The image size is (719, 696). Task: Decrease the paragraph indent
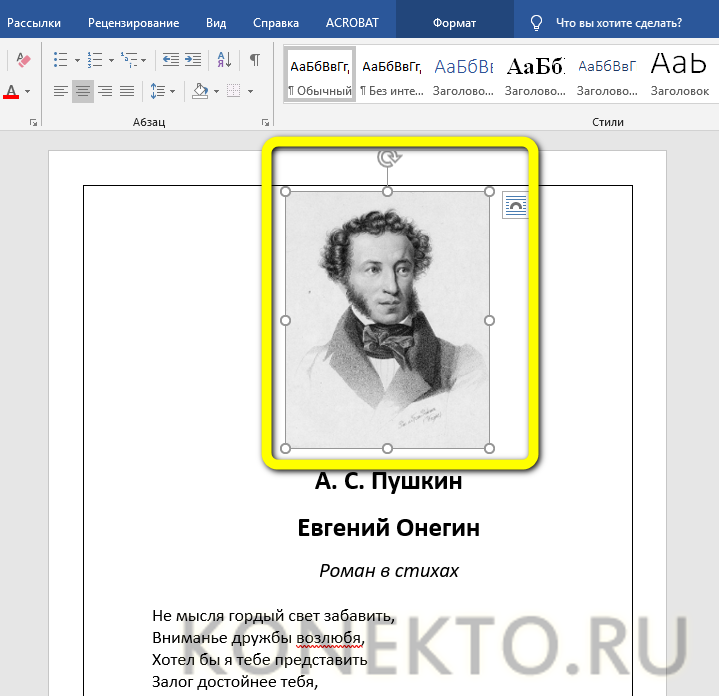pos(171,60)
